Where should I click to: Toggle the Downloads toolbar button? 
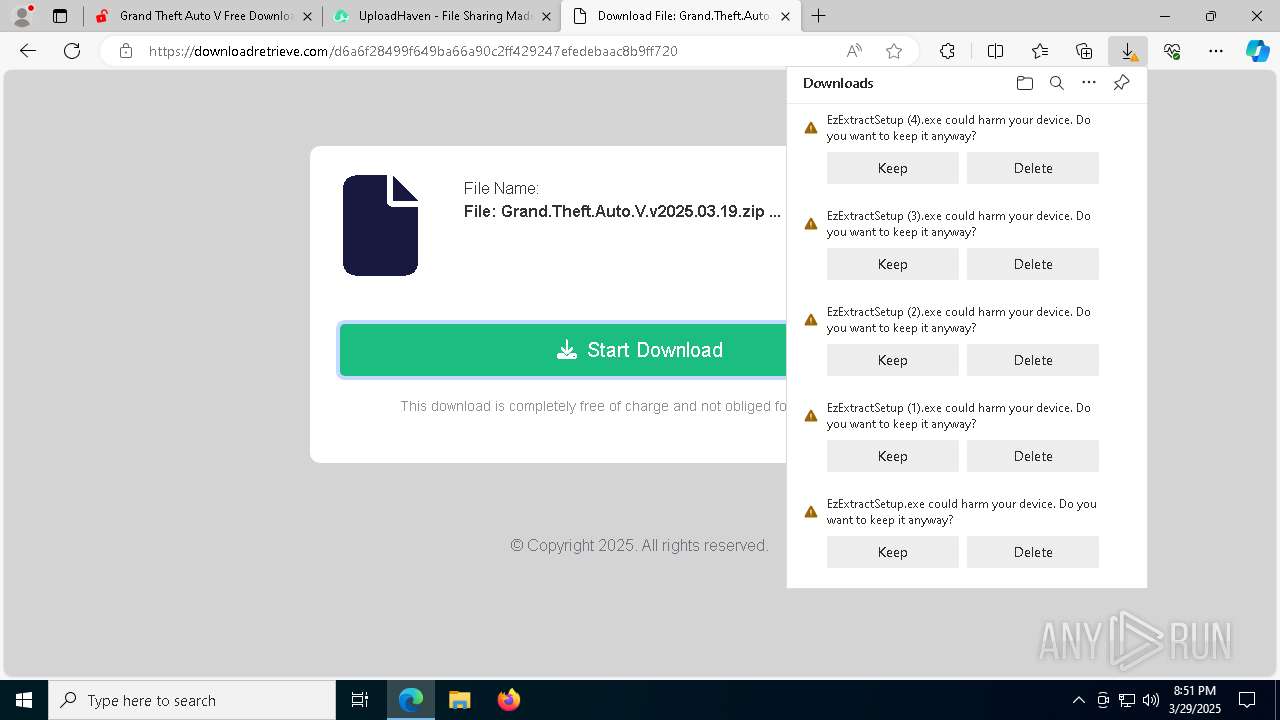point(1128,51)
